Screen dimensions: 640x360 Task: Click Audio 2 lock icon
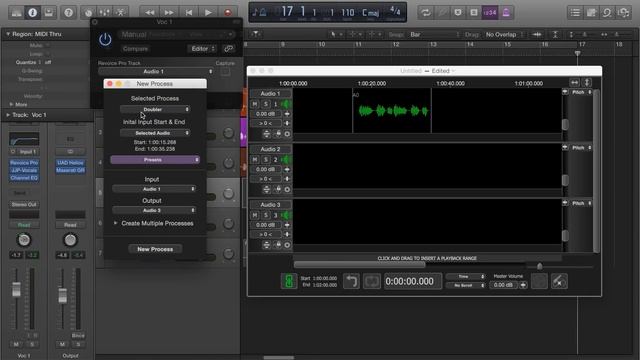[278, 189]
